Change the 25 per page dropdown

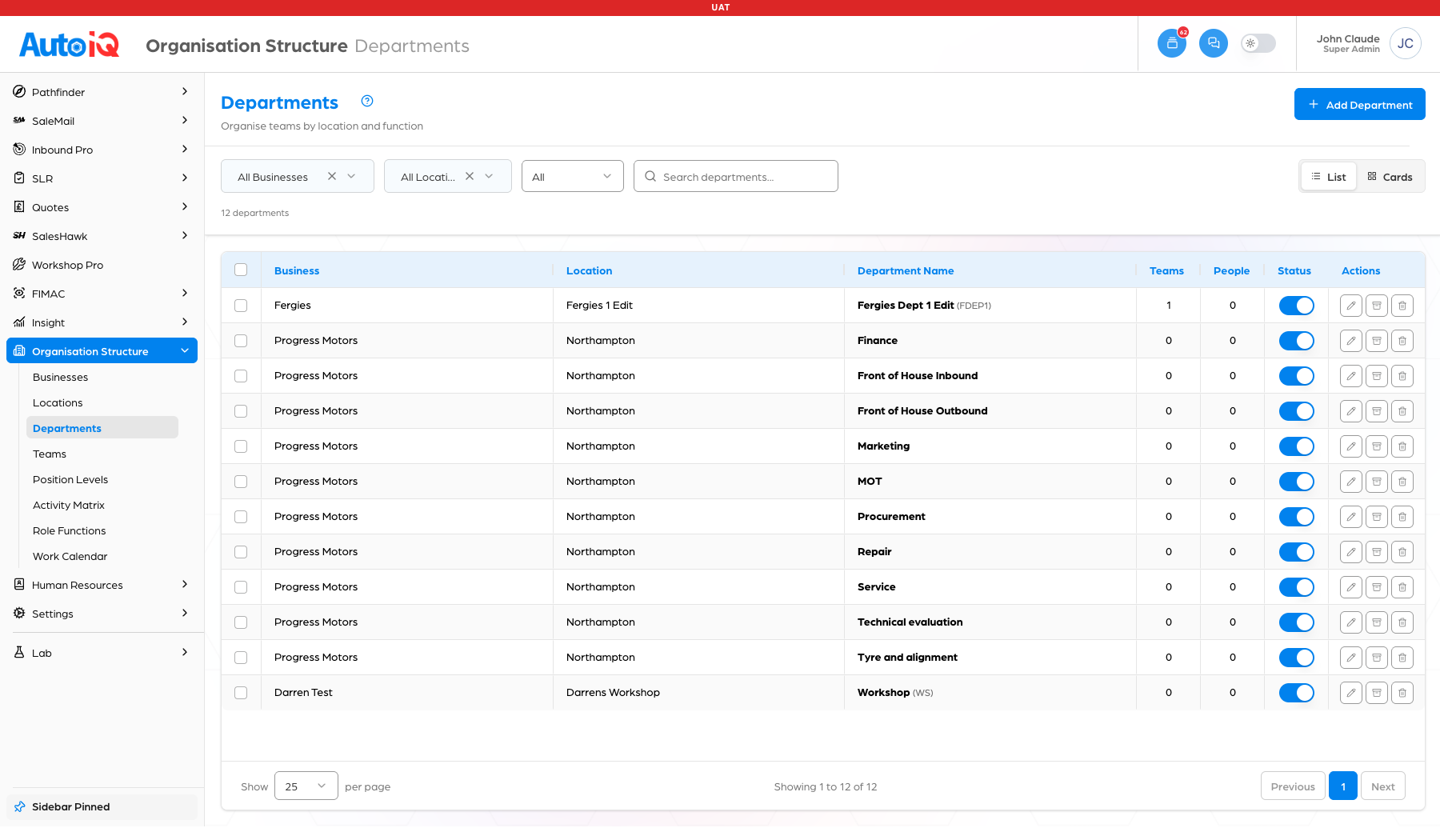[306, 786]
